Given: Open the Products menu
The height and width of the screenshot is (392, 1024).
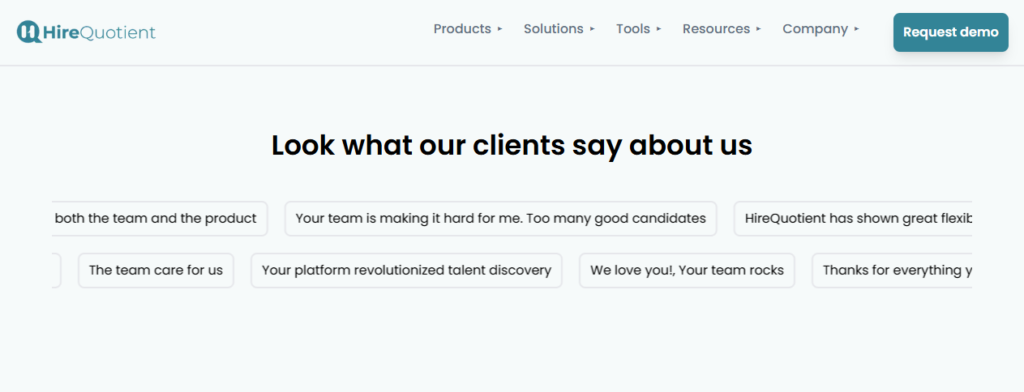Looking at the screenshot, I should click(462, 29).
